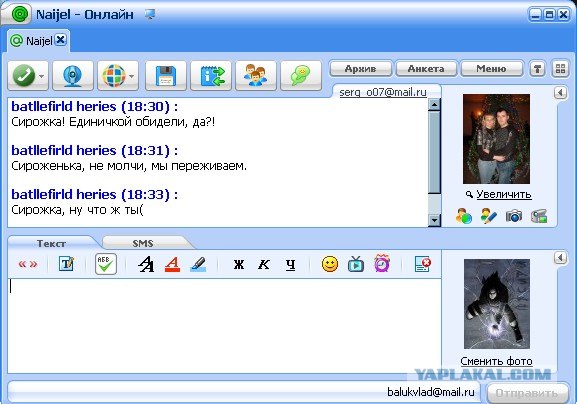Screen dimensions: 577x404
Task: Click the Увеличить enlarge photo link
Action: coord(503,194)
